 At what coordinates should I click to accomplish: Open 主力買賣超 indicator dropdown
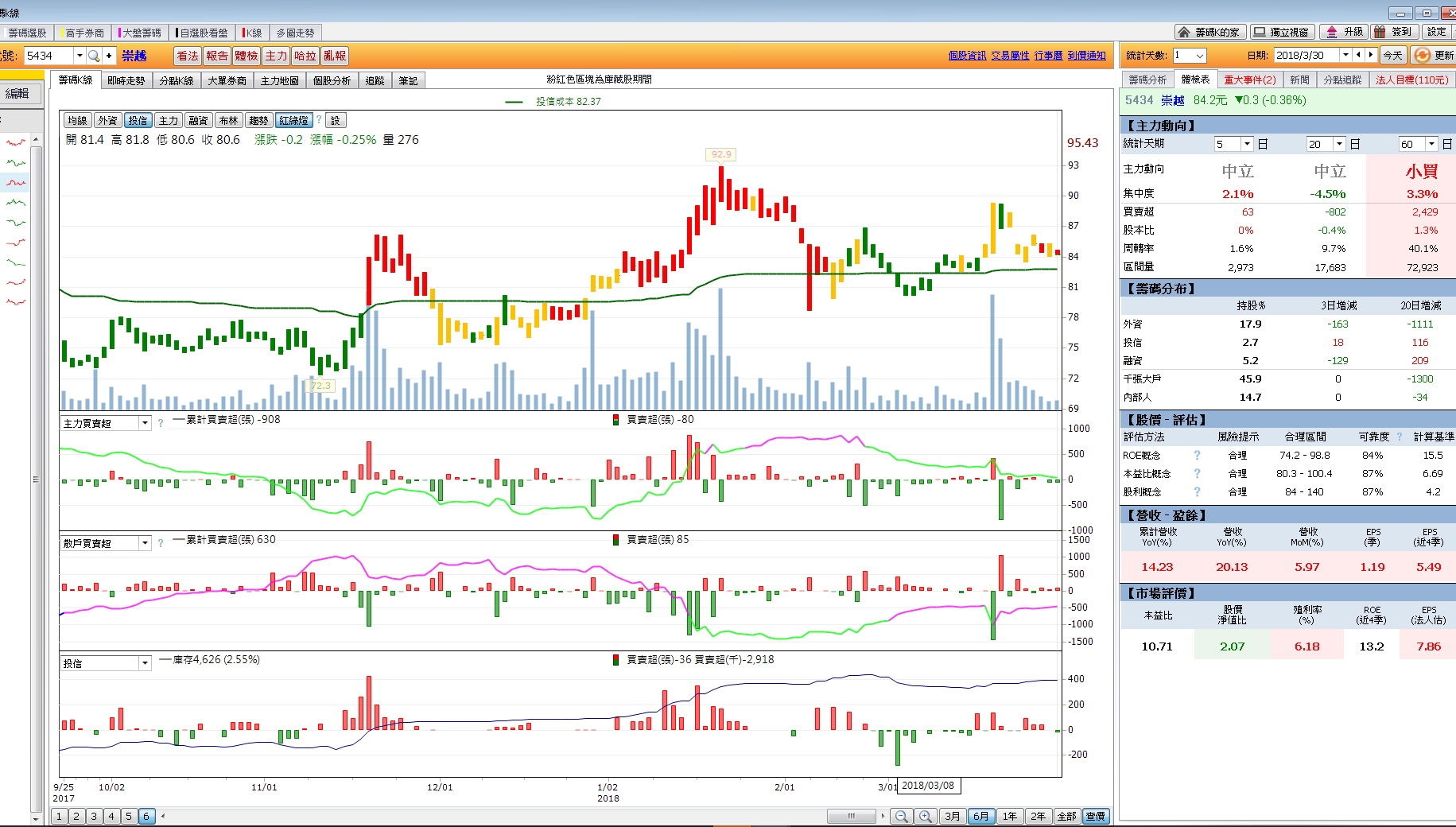pos(145,423)
